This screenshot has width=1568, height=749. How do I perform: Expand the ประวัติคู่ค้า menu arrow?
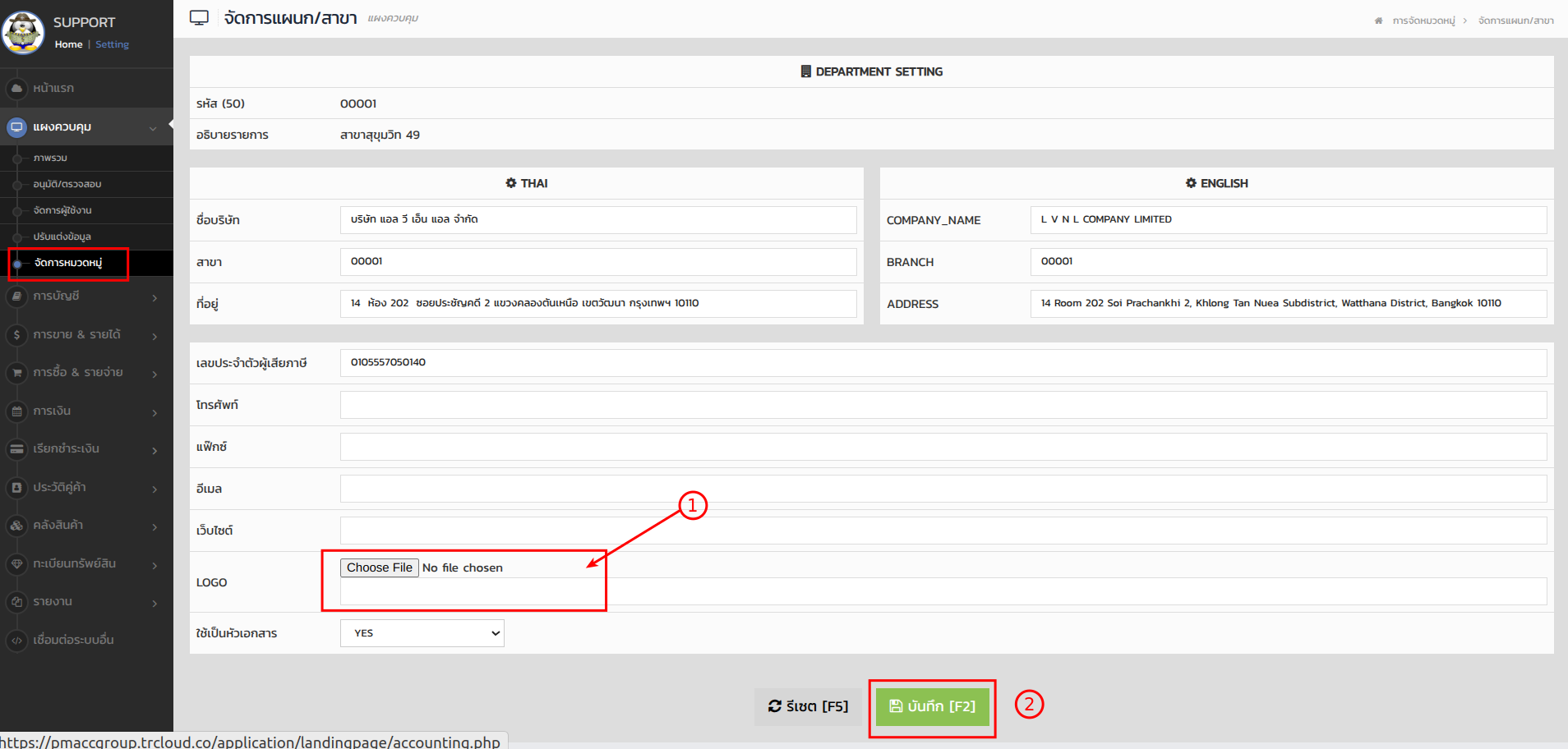(154, 489)
